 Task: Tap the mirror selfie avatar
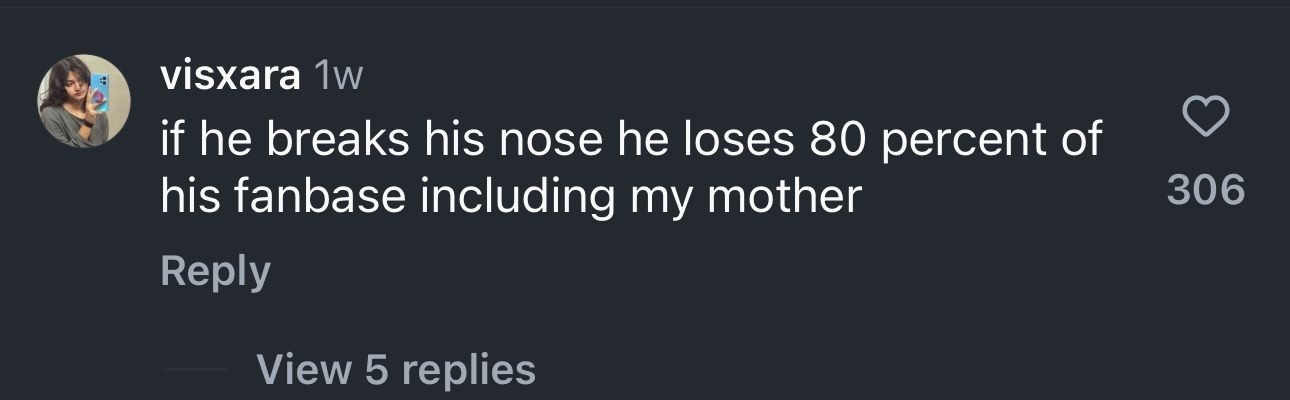[84, 101]
